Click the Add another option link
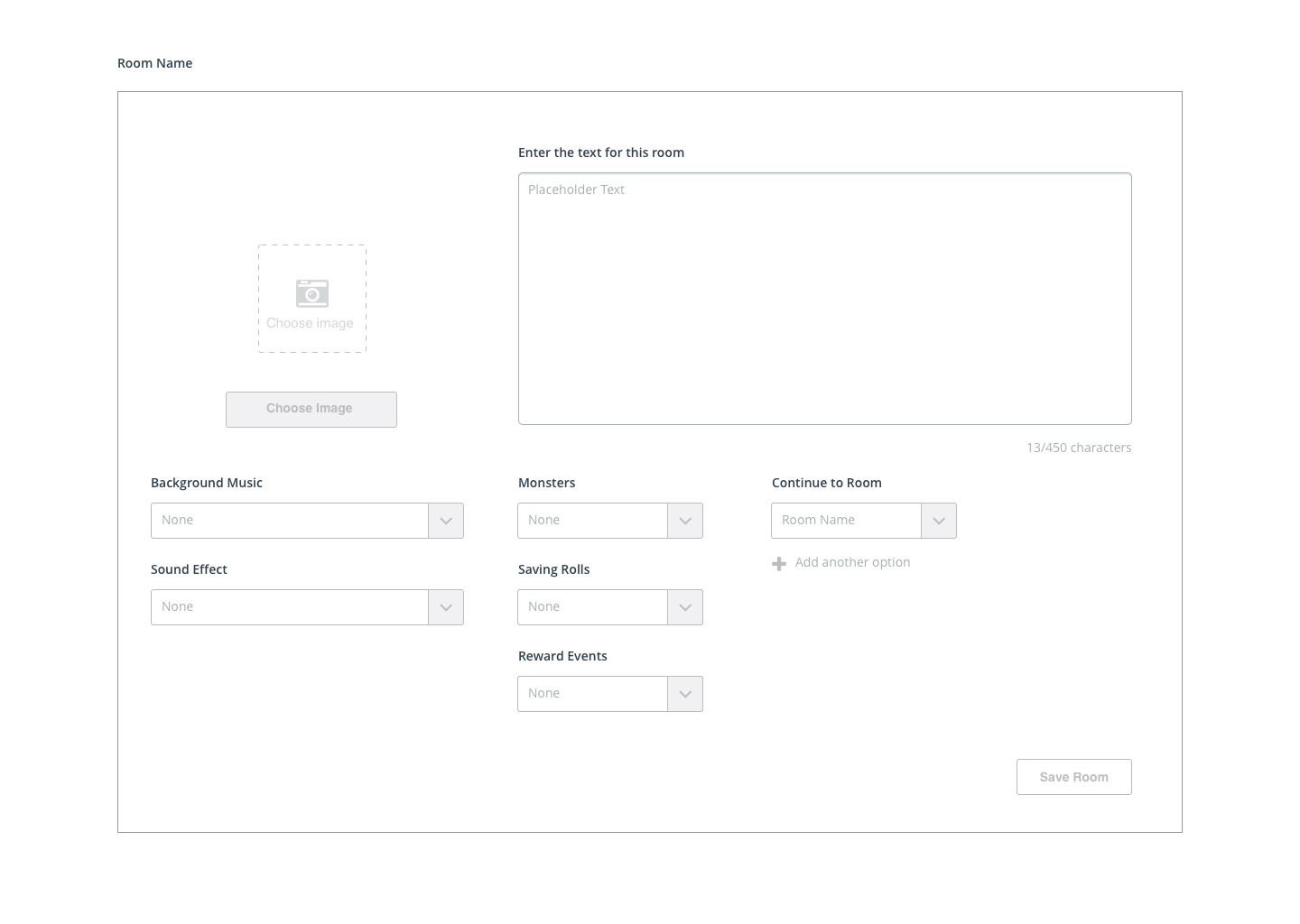The height and width of the screenshot is (924, 1300). coord(852,562)
